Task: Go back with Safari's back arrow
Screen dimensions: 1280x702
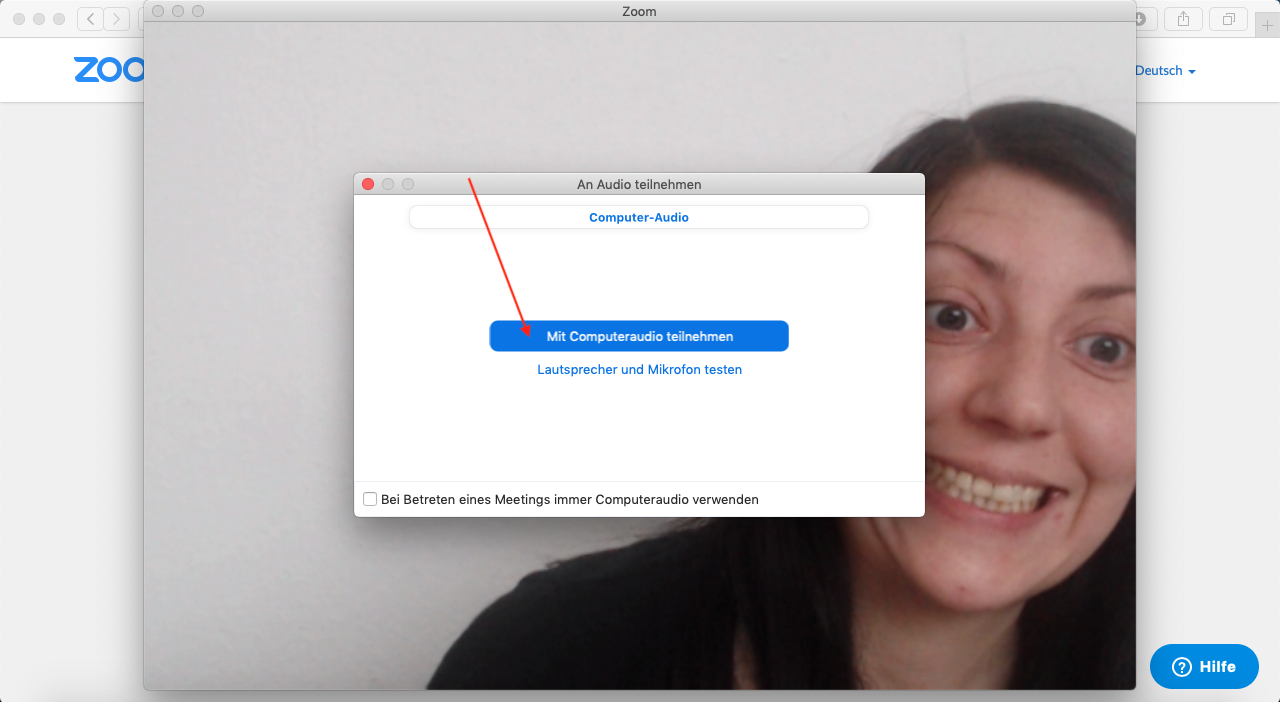Action: click(90, 19)
